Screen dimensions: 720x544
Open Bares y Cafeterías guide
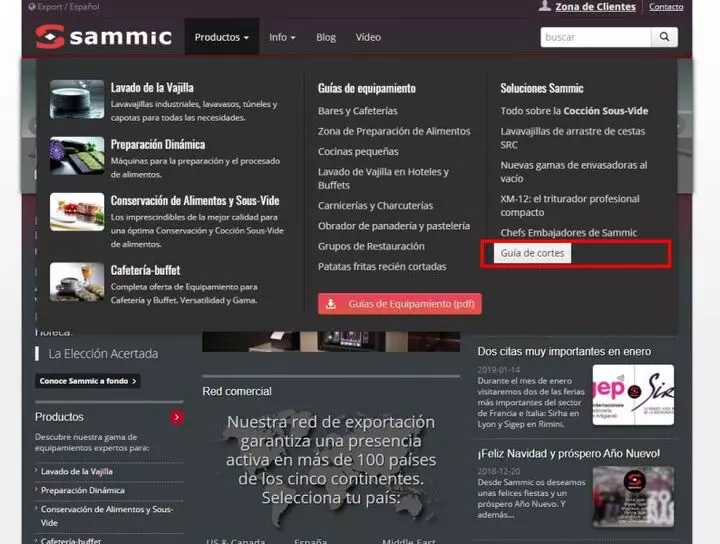358,111
